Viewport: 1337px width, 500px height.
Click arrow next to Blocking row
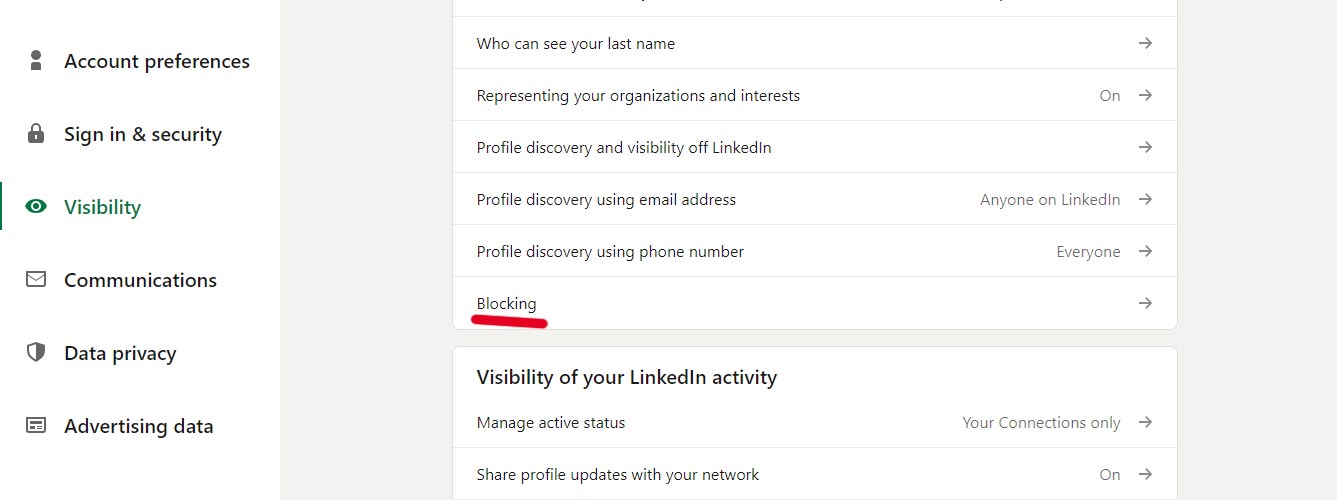(1145, 303)
